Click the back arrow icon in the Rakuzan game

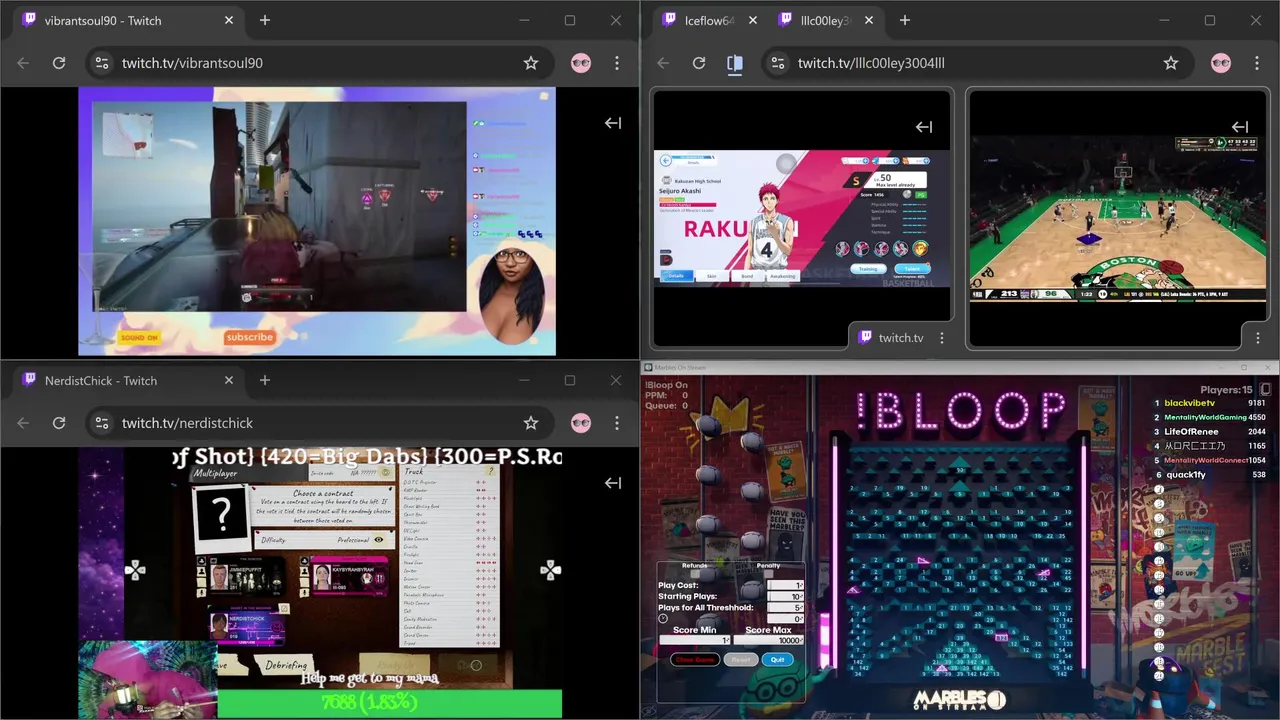(x=666, y=160)
